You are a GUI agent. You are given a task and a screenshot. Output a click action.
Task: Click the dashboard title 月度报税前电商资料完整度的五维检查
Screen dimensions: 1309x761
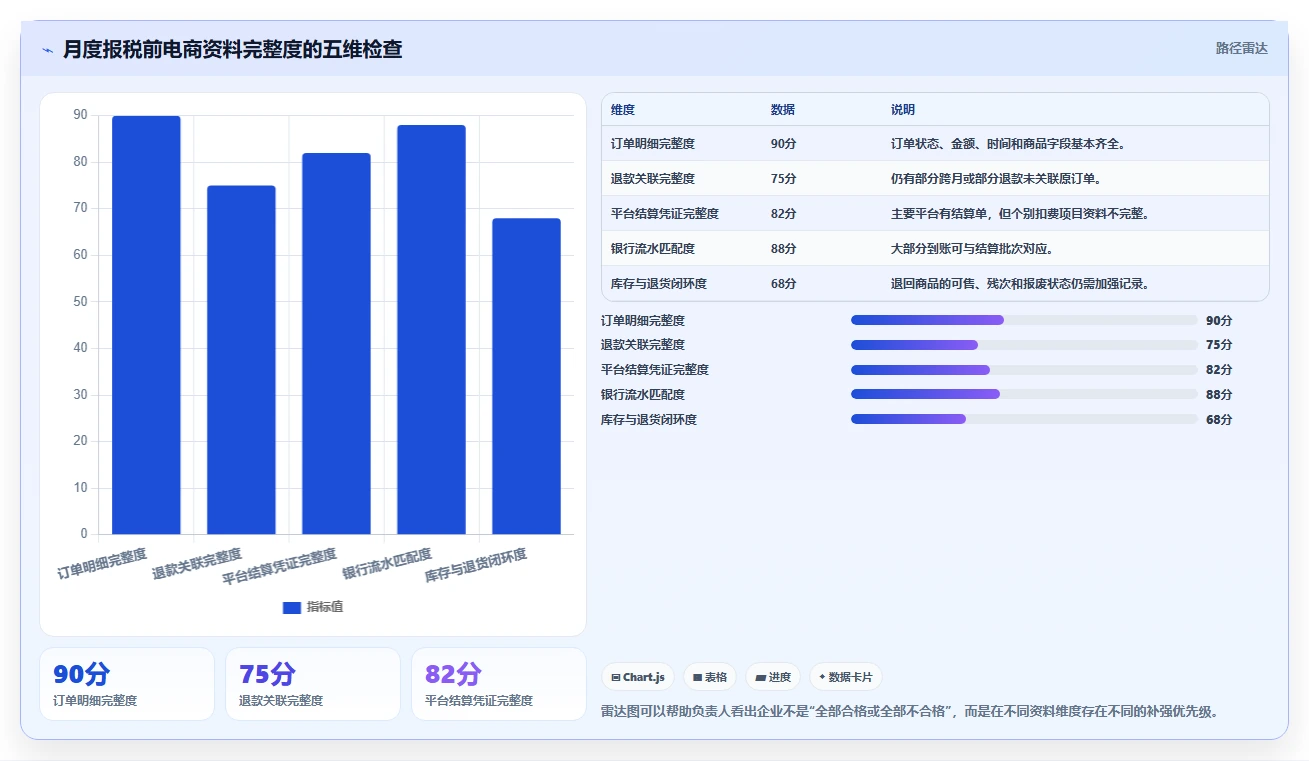click(232, 49)
